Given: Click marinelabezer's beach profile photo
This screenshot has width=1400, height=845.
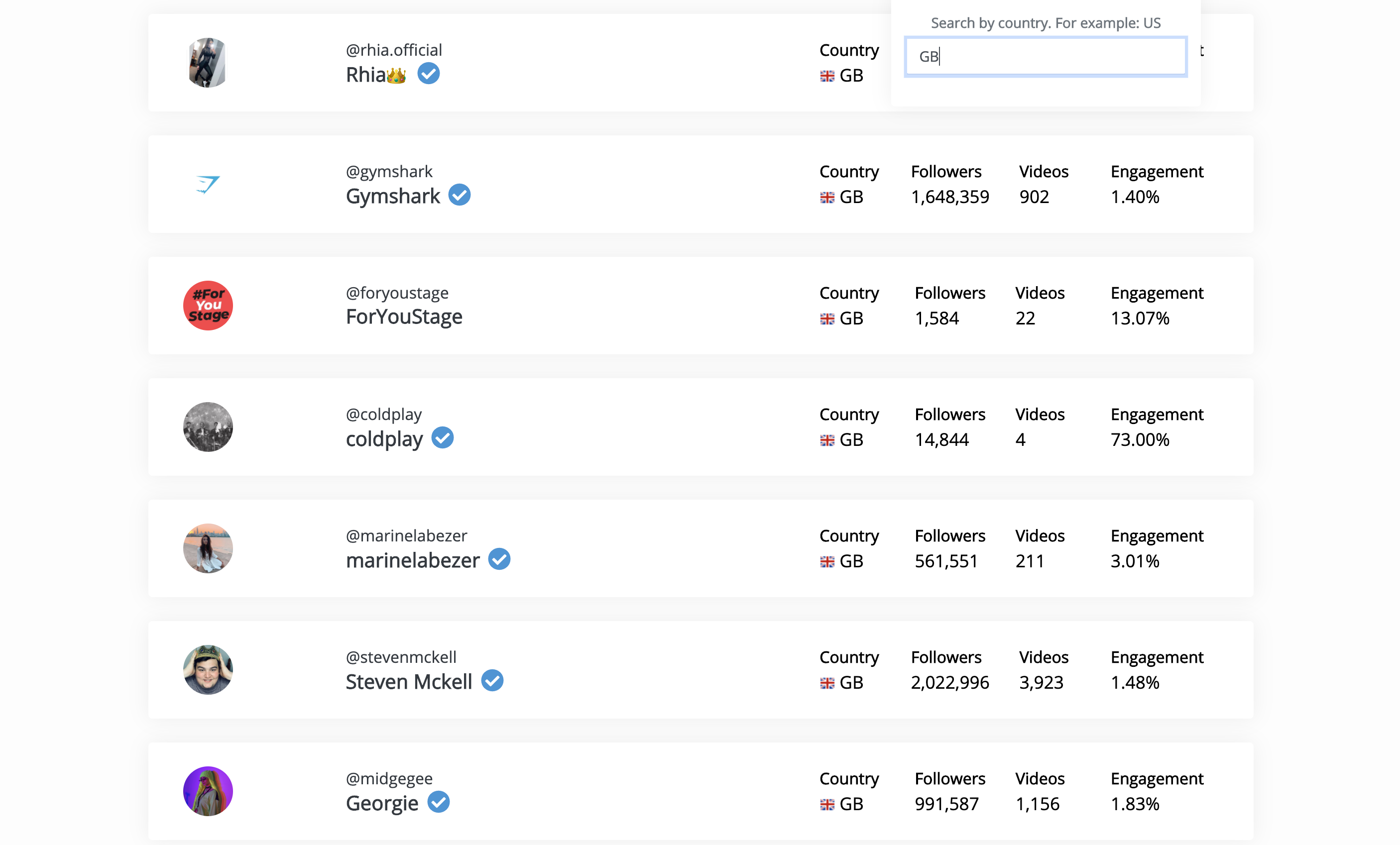Looking at the screenshot, I should click(x=208, y=548).
